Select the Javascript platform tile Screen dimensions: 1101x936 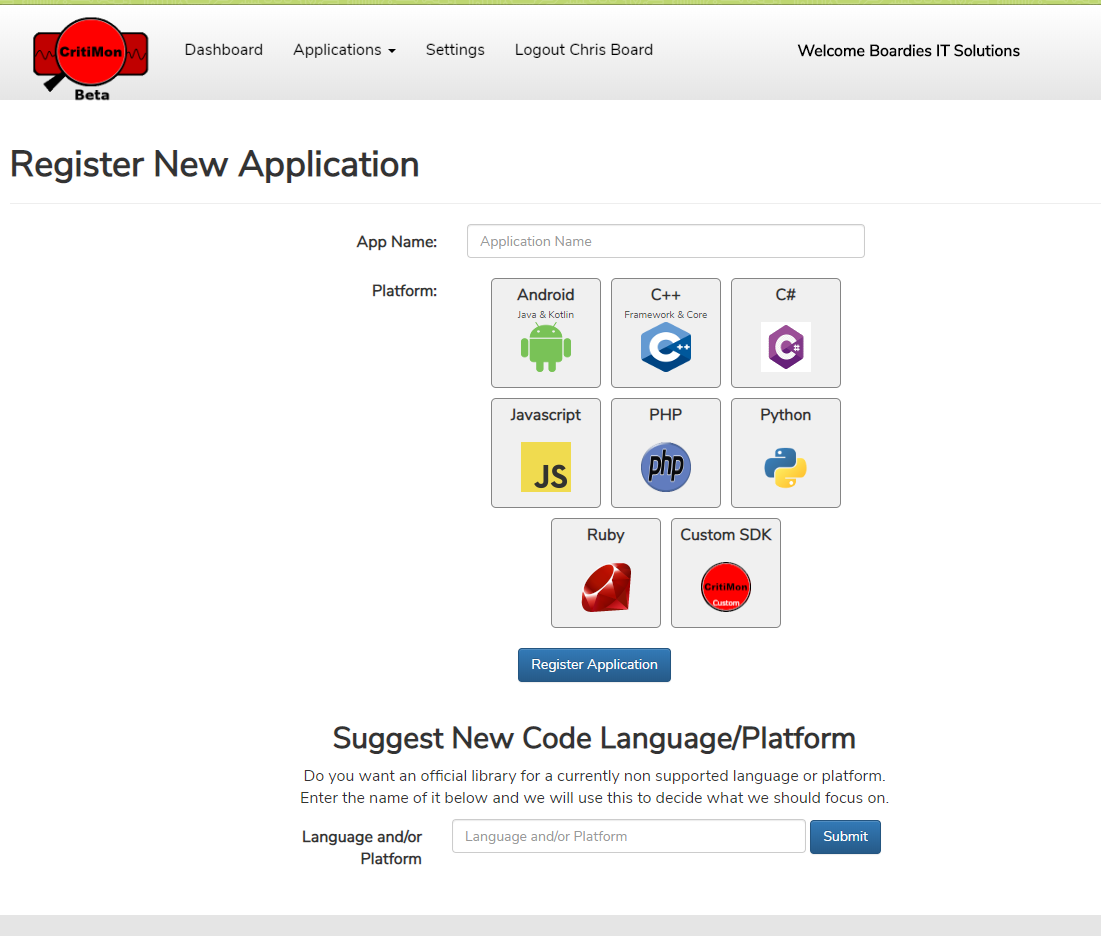pos(546,453)
